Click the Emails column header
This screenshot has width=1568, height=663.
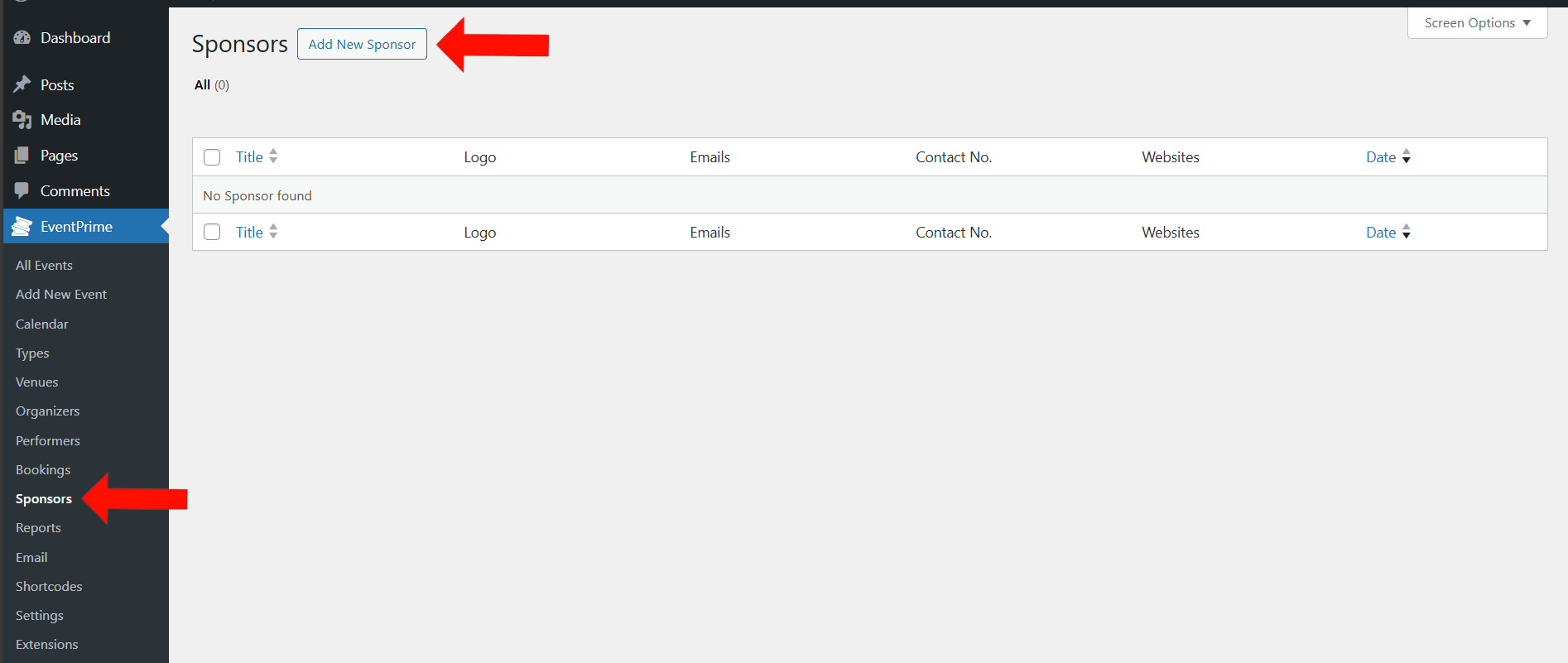710,156
